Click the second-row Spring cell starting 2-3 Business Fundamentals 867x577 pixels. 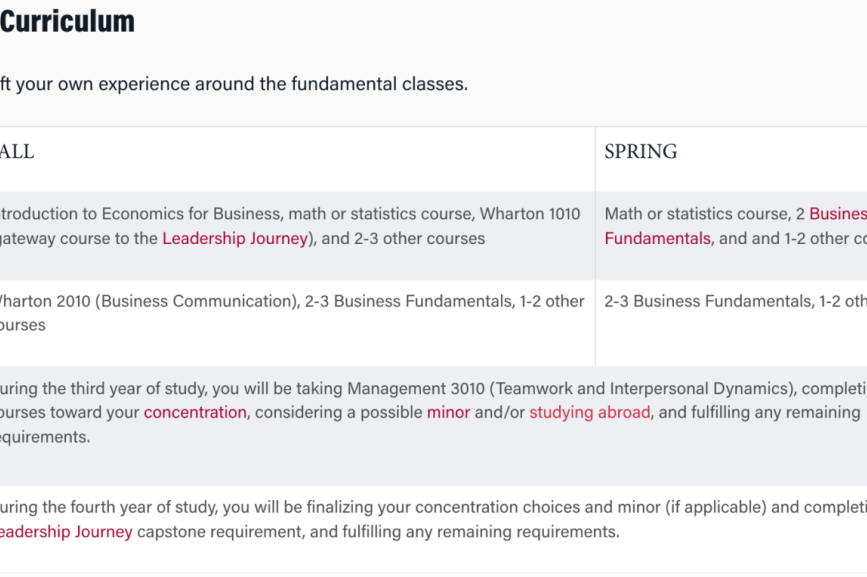(x=731, y=323)
